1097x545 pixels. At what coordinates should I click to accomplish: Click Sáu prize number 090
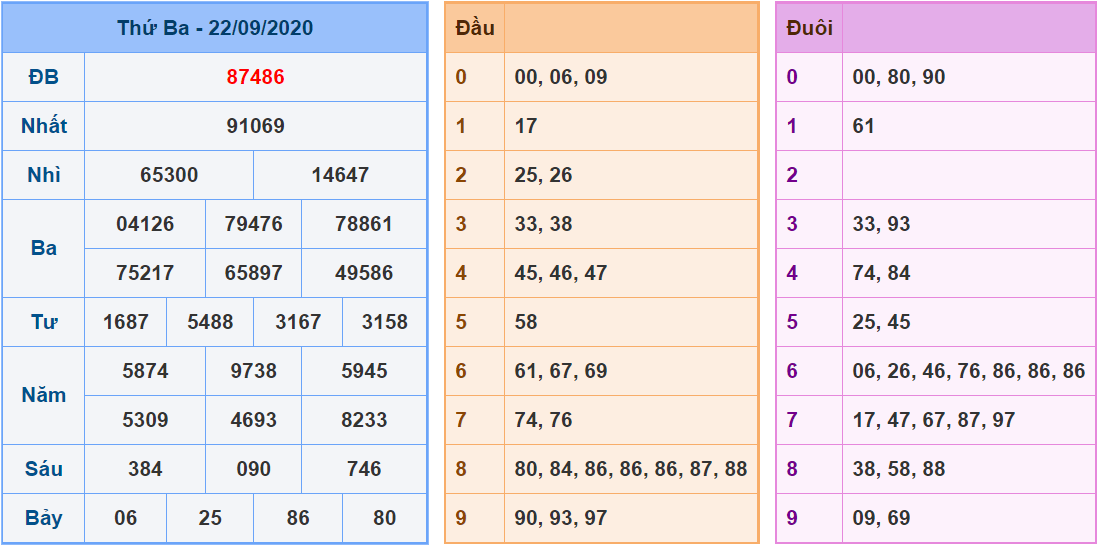253,469
